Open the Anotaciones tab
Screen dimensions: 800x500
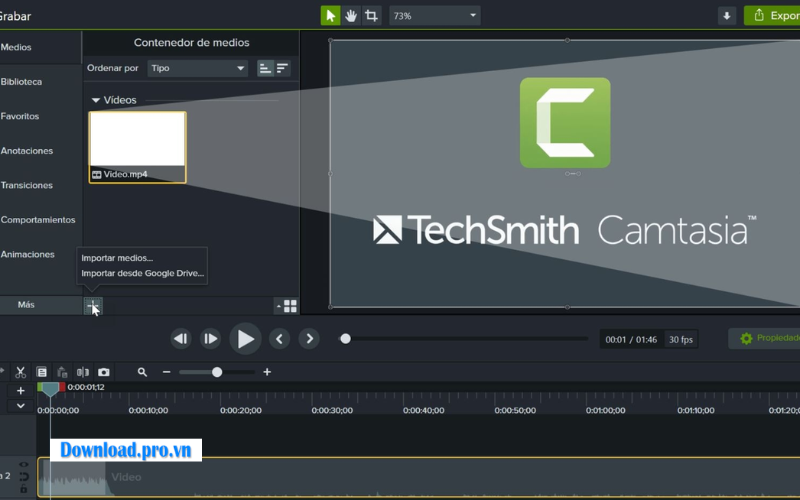(27, 151)
